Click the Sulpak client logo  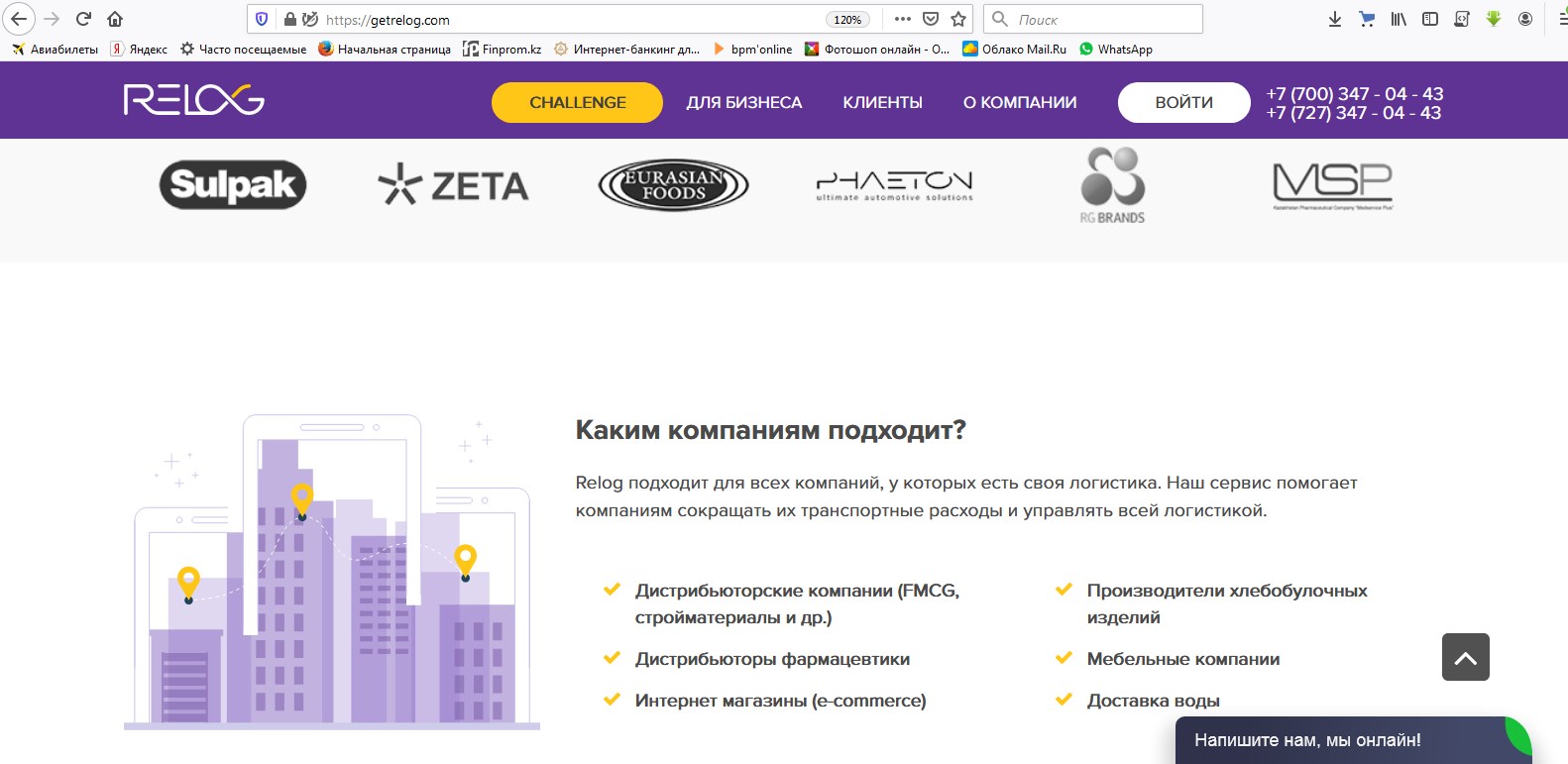[x=233, y=184]
